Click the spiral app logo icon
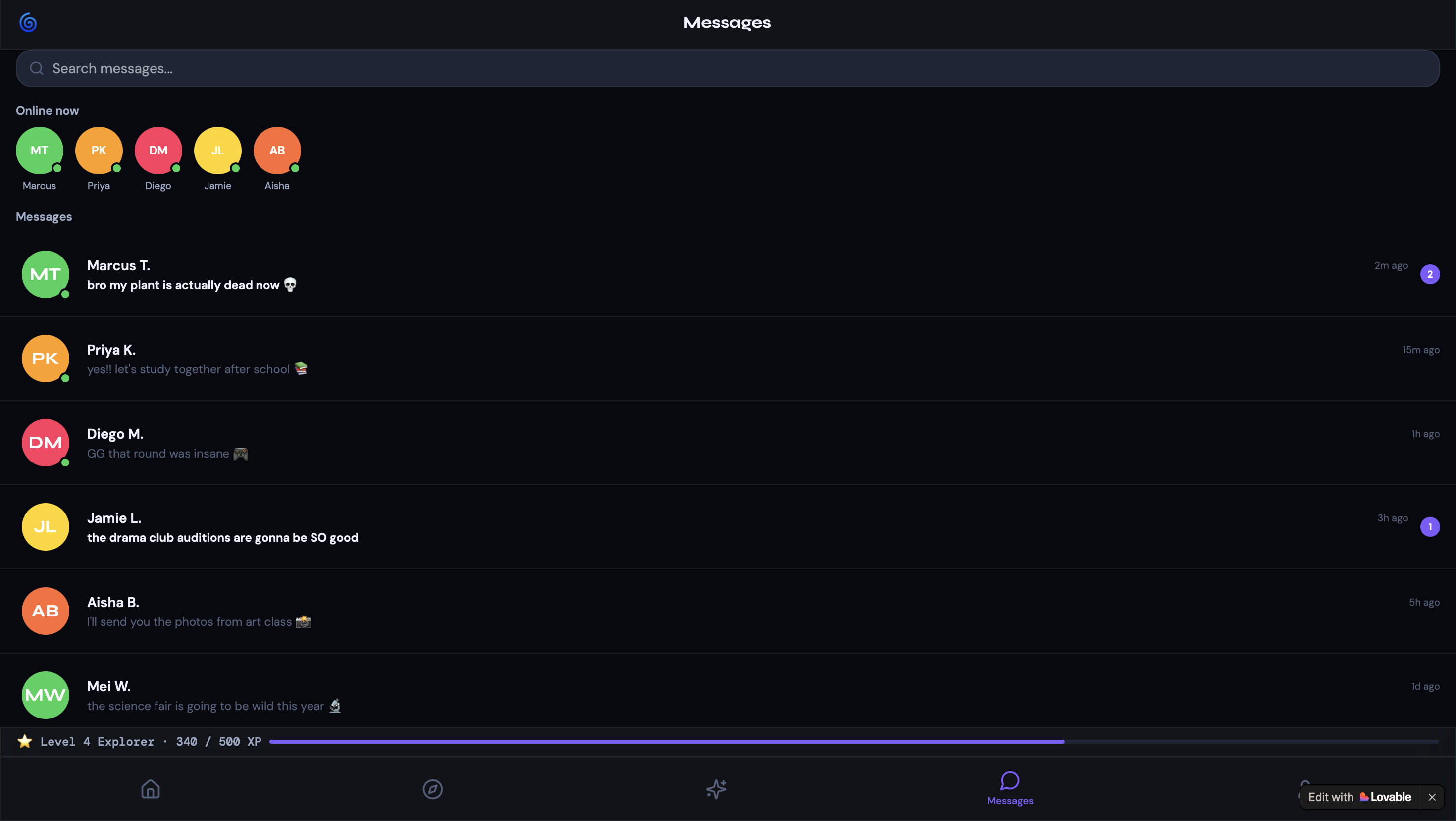1456x821 pixels. click(x=28, y=23)
